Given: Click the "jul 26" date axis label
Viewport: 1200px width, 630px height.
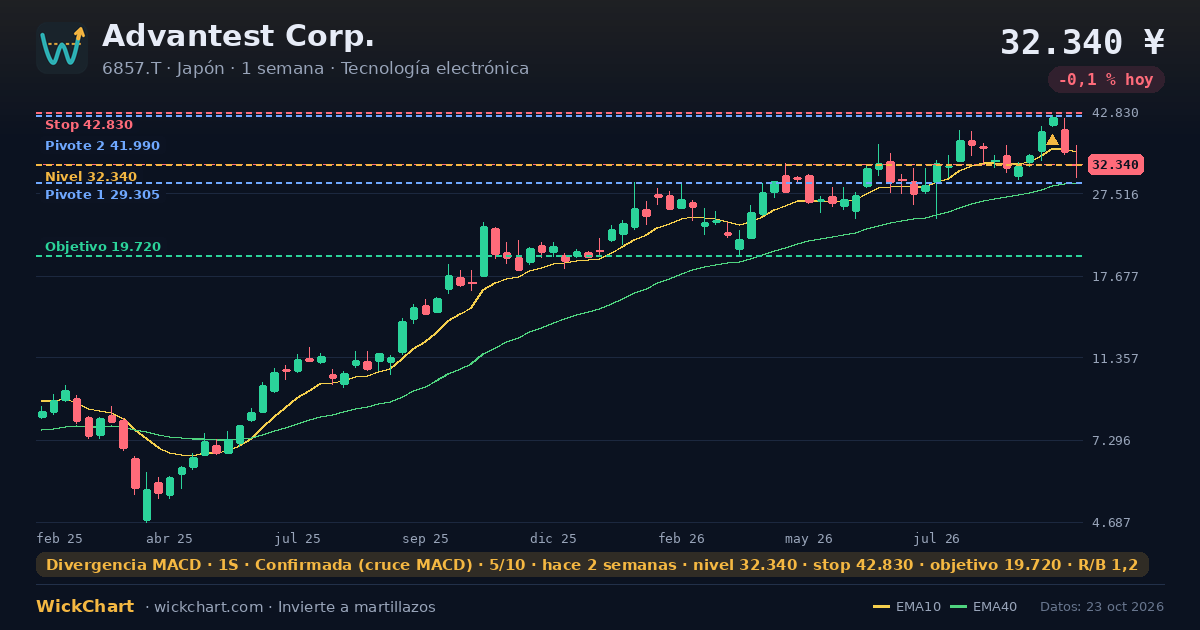Looking at the screenshot, I should pos(937,538).
